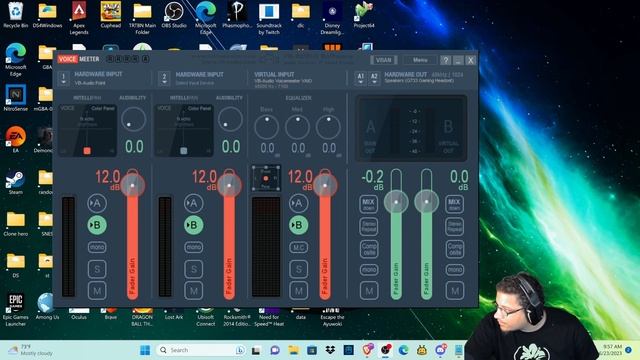Select the Epic Games Launcher desktop icon
The width and height of the screenshot is (640, 360).
pyautogui.click(x=16, y=310)
